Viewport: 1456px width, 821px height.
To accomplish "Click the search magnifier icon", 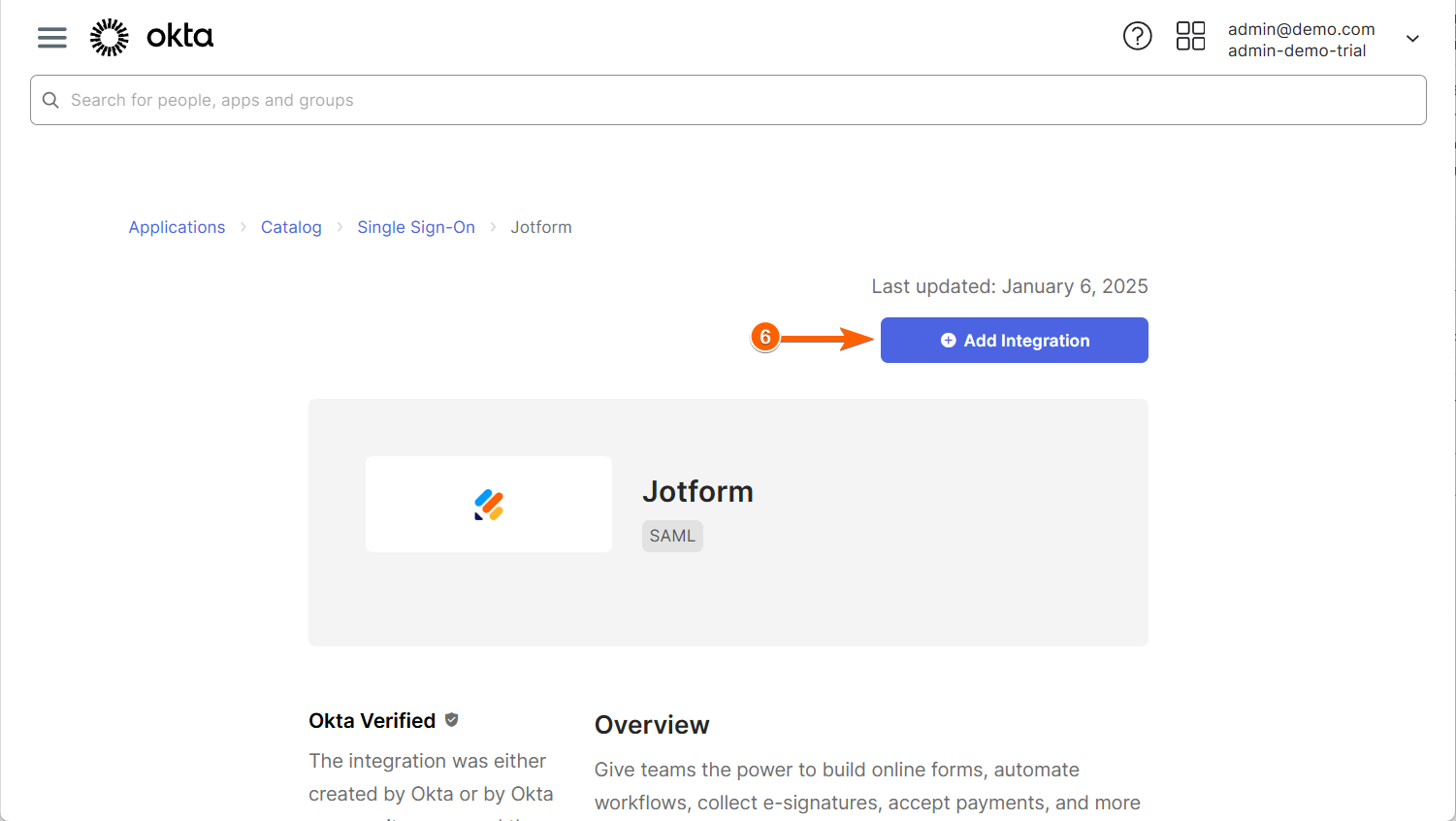I will click(x=50, y=100).
